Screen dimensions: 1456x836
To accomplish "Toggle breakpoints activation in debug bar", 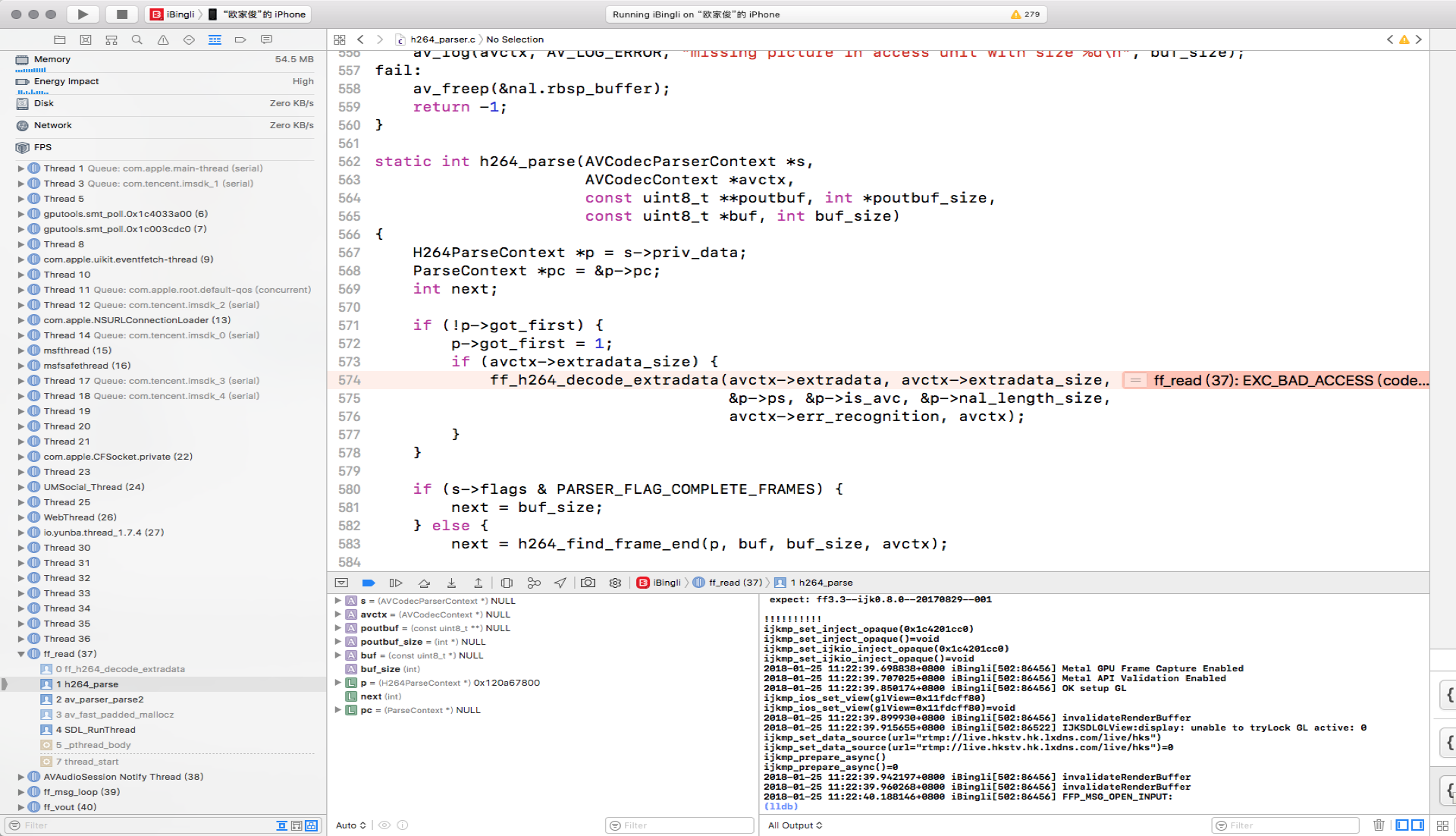I will [369, 583].
